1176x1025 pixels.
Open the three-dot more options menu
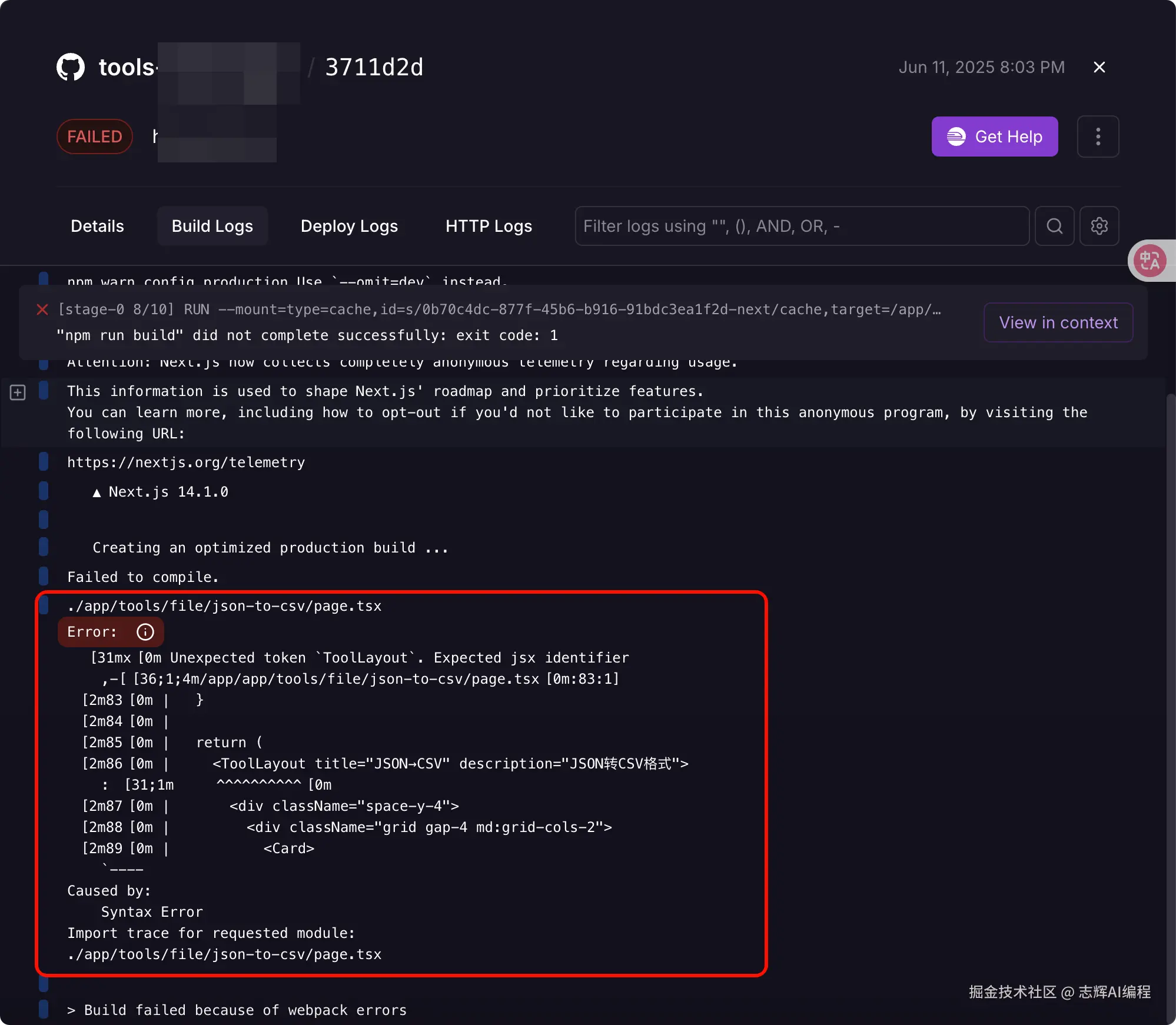(1098, 137)
